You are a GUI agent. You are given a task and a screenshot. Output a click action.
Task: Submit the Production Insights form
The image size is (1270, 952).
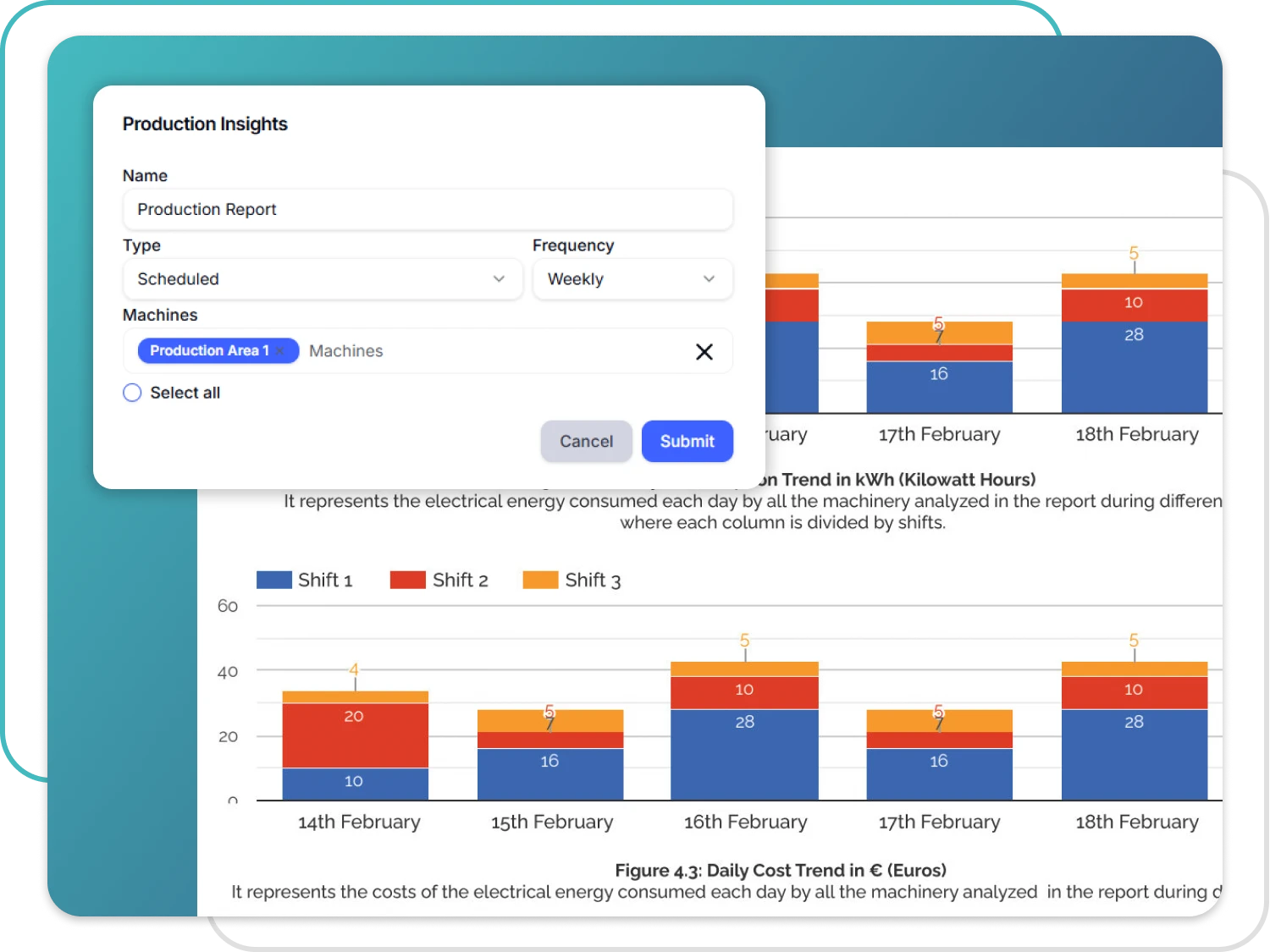coord(687,442)
